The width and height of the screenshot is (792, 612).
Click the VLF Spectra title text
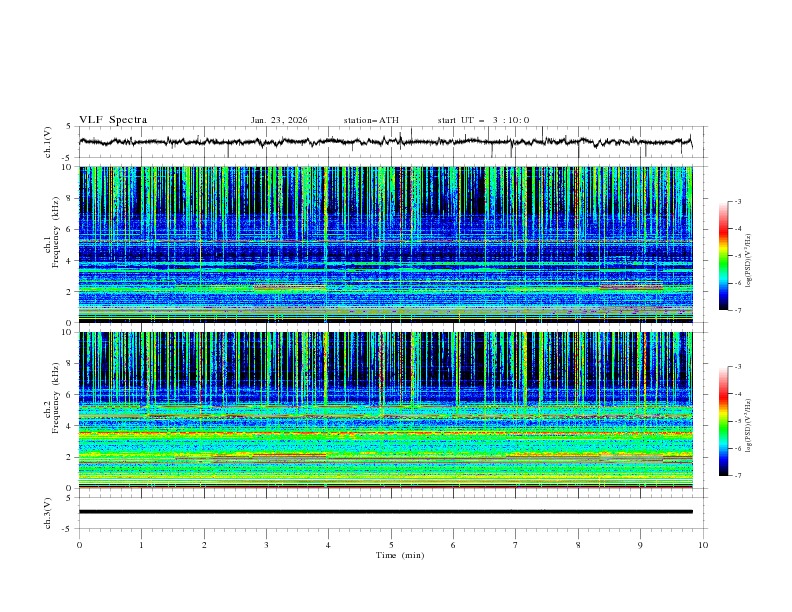[x=113, y=119]
